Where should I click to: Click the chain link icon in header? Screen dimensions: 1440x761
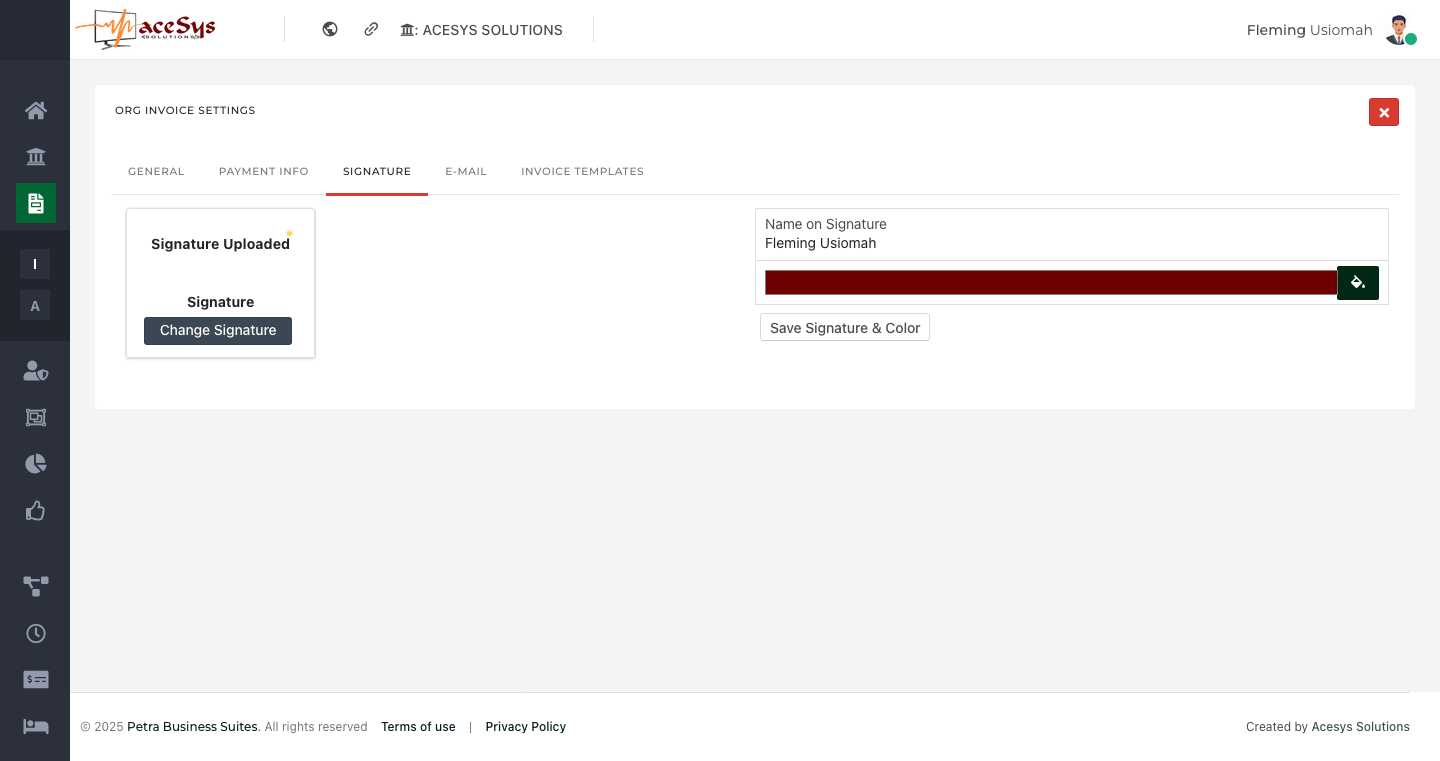[x=371, y=30]
